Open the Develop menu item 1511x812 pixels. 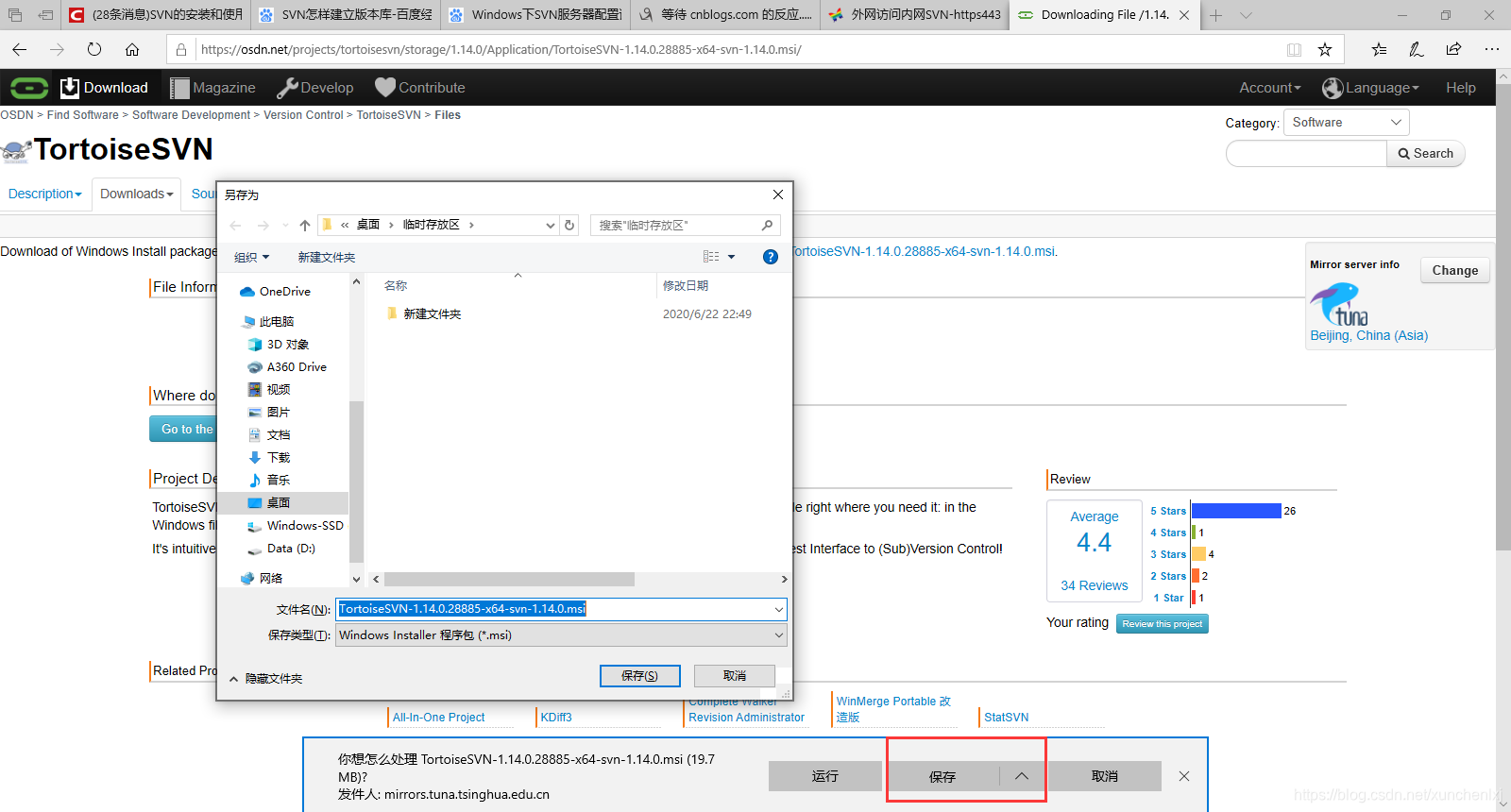pyautogui.click(x=315, y=88)
